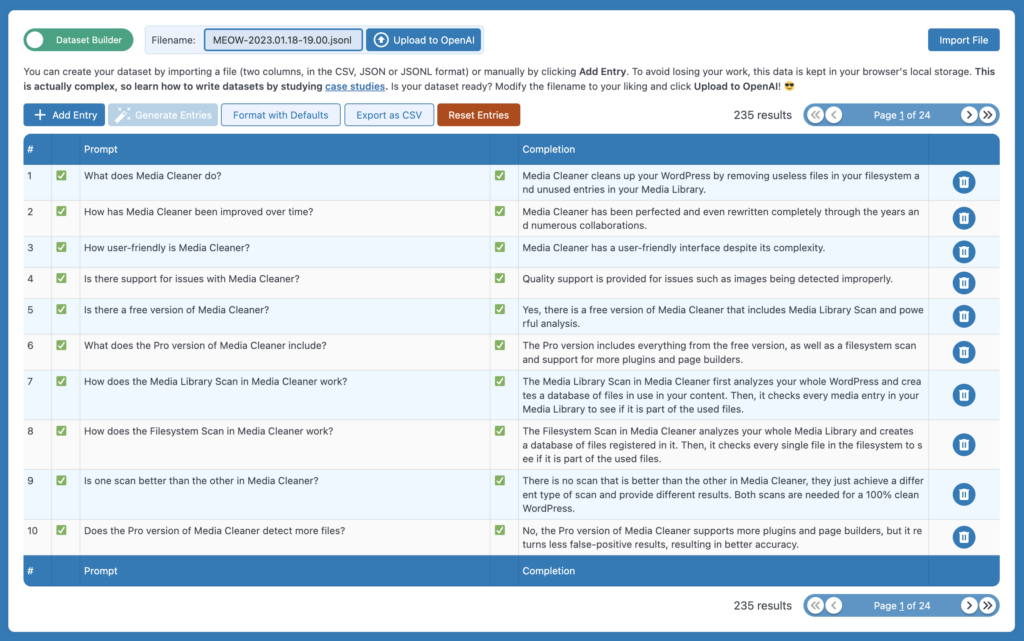Remove row 6 Pro version include entry
1024x641 pixels.
[x=963, y=352]
